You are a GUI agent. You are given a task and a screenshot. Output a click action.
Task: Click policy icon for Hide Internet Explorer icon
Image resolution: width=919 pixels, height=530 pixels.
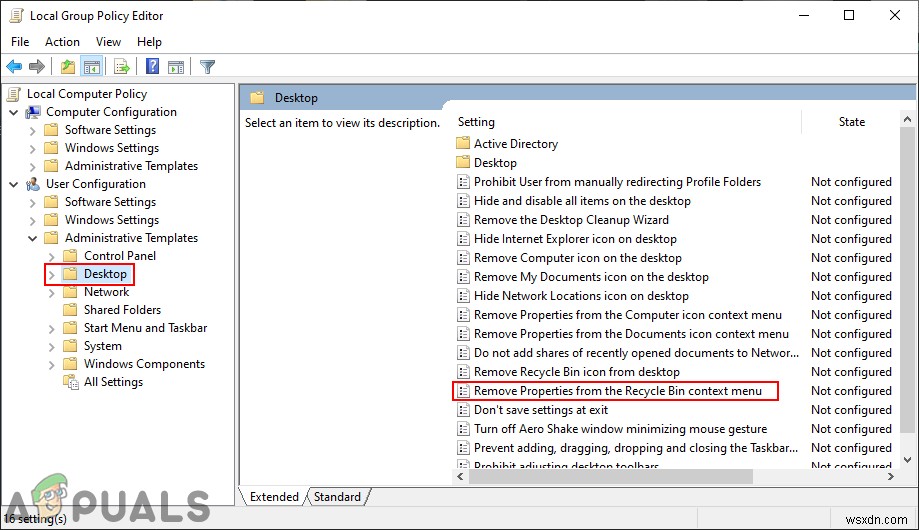[x=463, y=239]
